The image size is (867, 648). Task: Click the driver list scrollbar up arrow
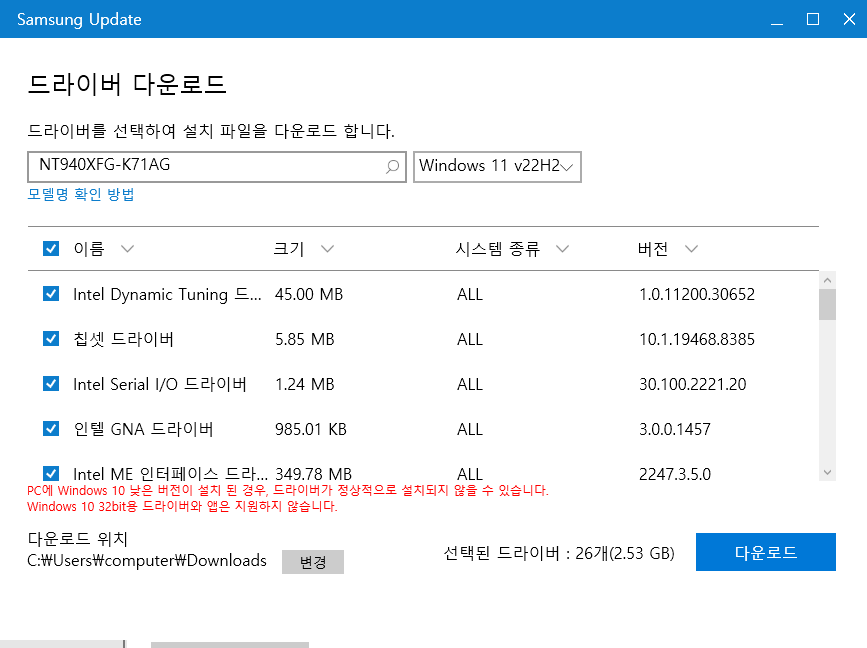click(x=827, y=280)
